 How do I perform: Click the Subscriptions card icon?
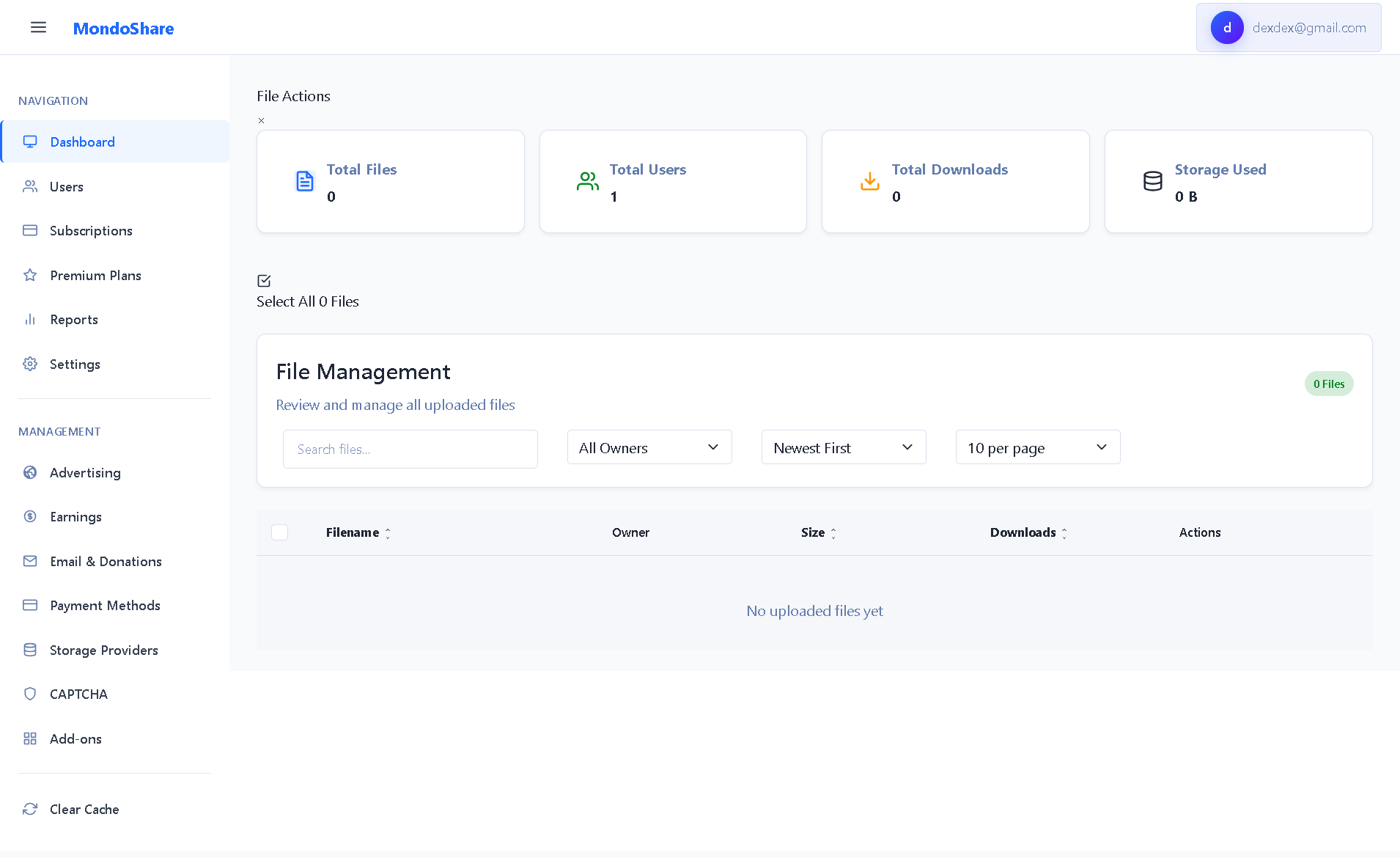pos(30,230)
